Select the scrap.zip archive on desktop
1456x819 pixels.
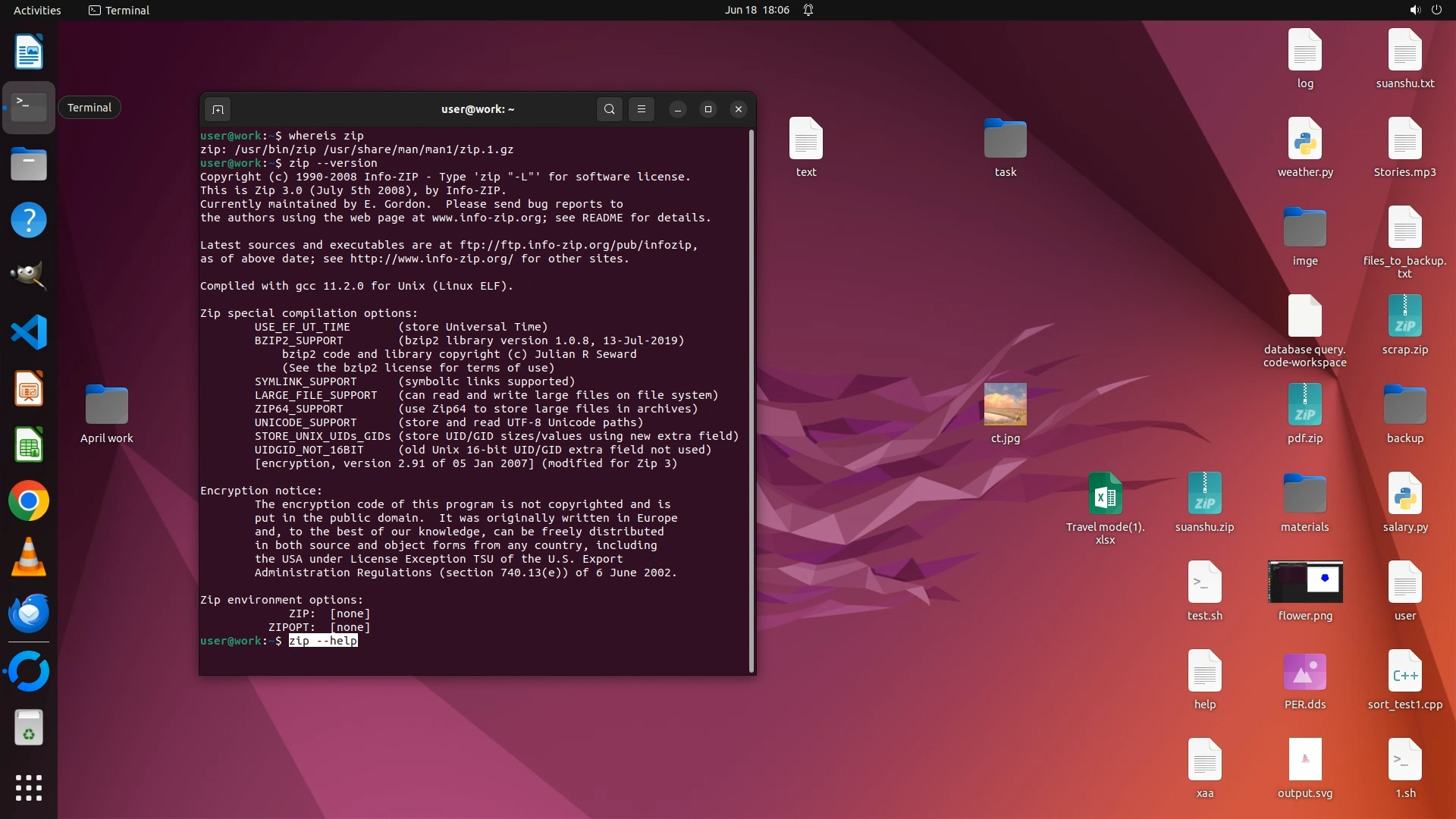(1404, 317)
